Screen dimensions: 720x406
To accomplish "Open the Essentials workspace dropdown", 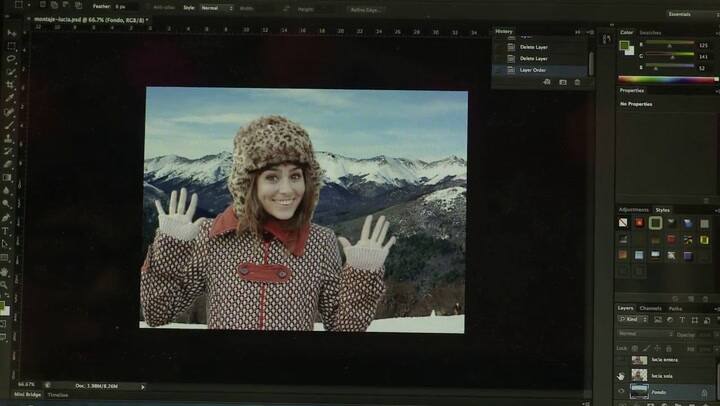I will (x=693, y=14).
